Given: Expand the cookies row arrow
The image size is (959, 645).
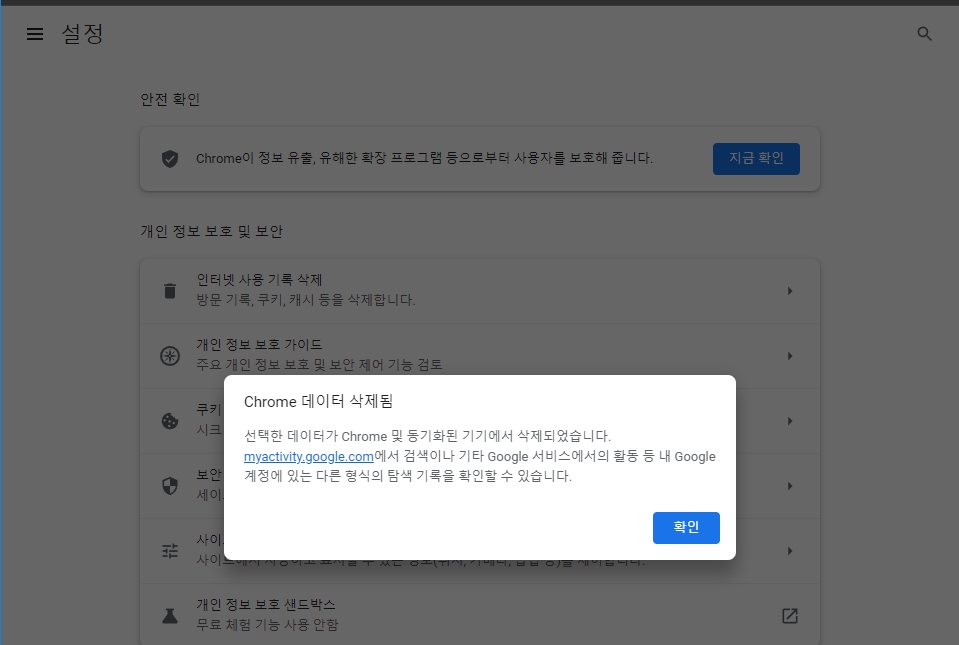Looking at the screenshot, I should coord(790,421).
